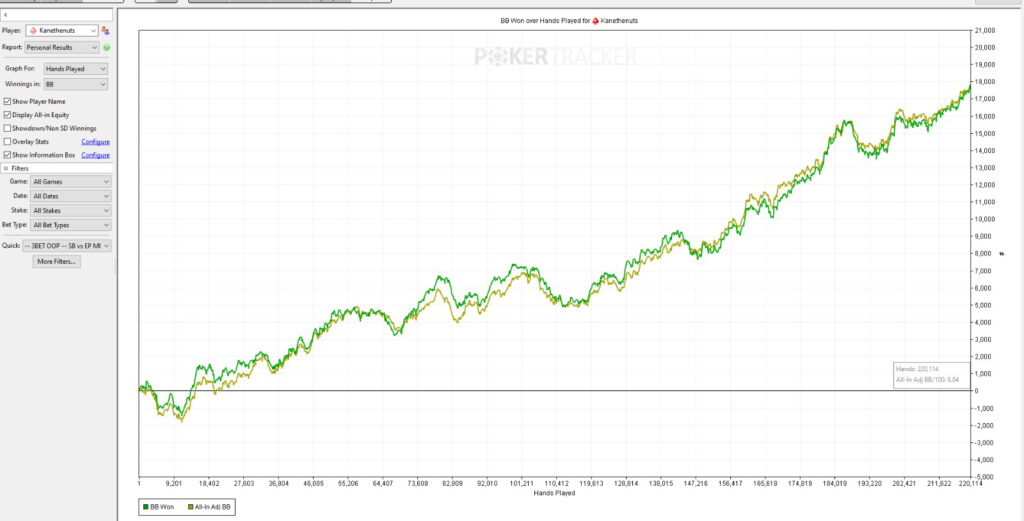This screenshot has height=521, width=1024.
Task: Click the green icon beside Report dropdown
Action: (x=106, y=47)
